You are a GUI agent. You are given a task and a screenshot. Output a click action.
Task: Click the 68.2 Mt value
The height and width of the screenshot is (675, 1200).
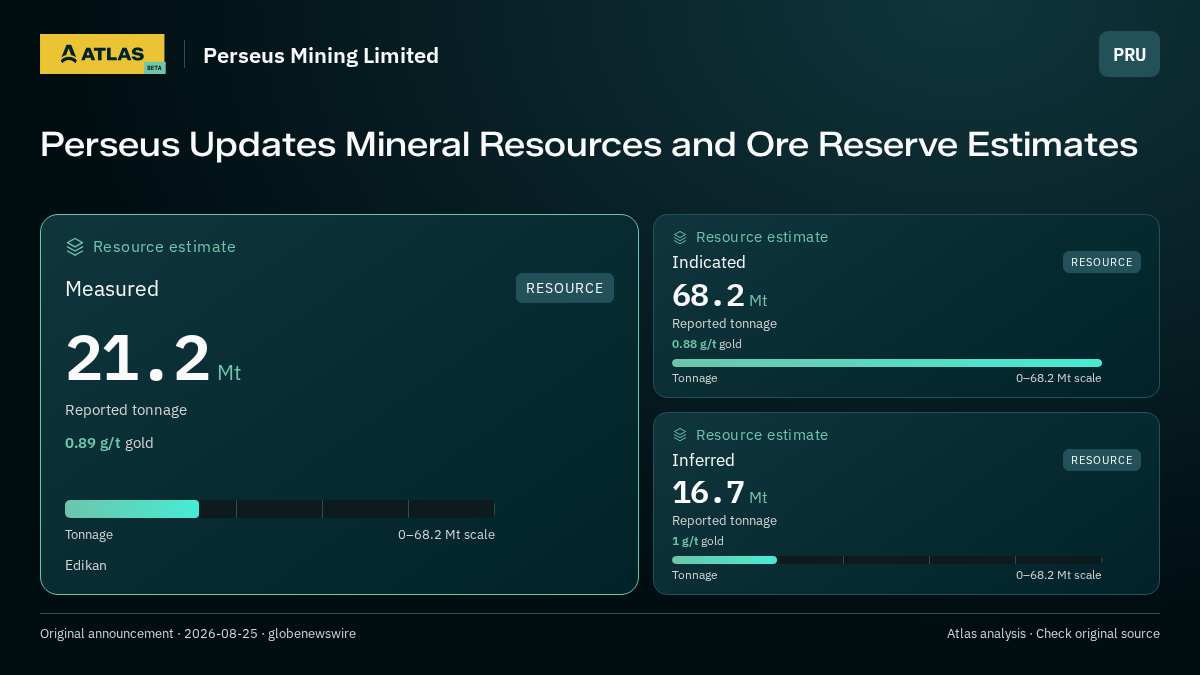coord(720,296)
